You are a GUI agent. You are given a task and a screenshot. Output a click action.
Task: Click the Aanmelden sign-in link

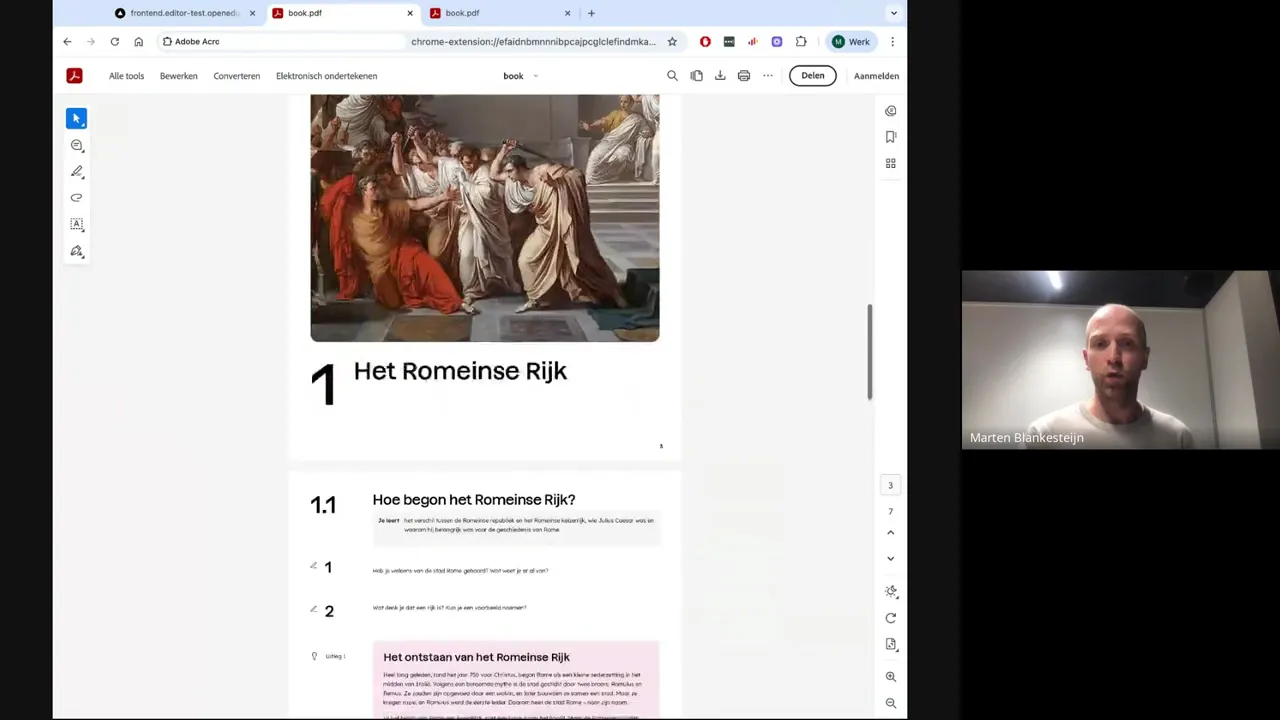pyautogui.click(x=876, y=76)
